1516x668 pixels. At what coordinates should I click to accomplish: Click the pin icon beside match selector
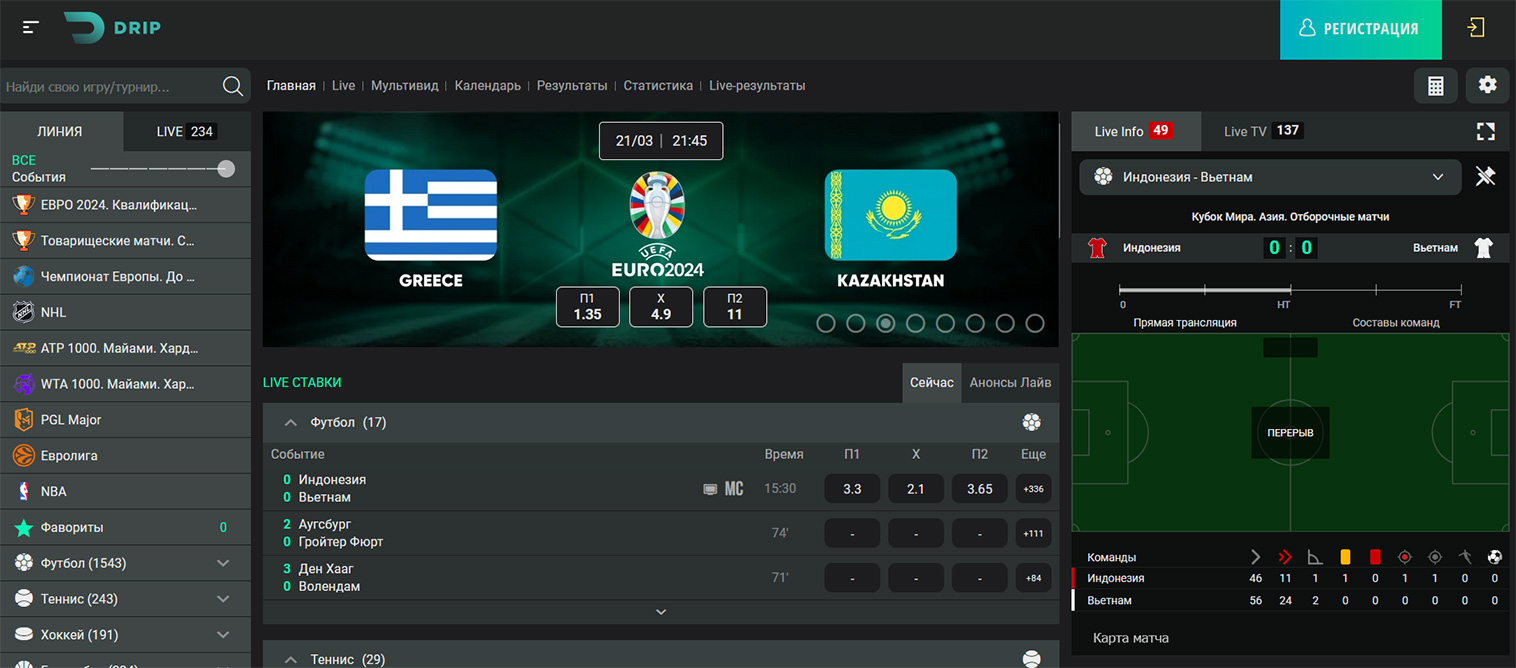click(x=1485, y=177)
